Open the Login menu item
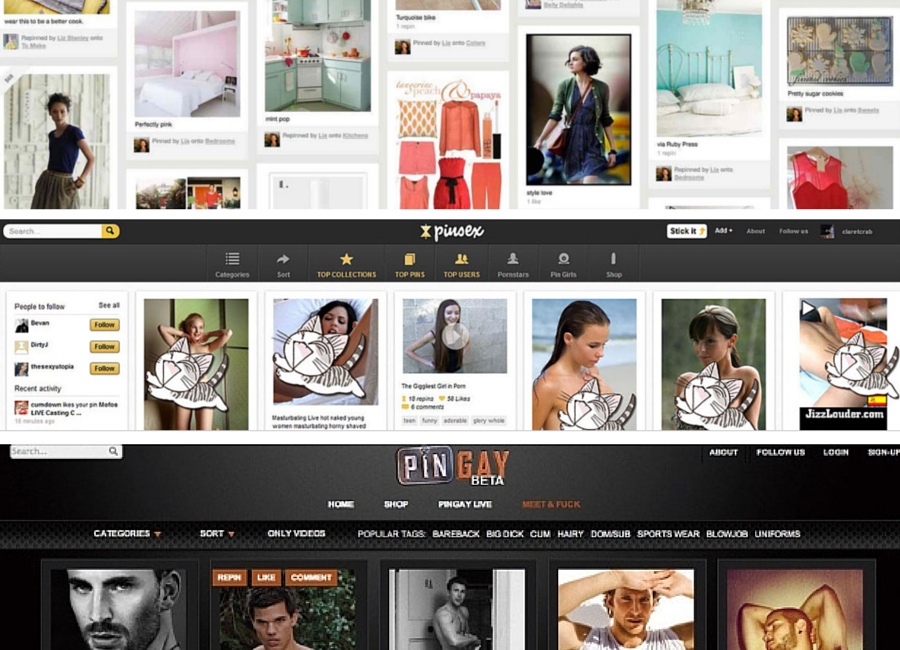 tap(836, 452)
